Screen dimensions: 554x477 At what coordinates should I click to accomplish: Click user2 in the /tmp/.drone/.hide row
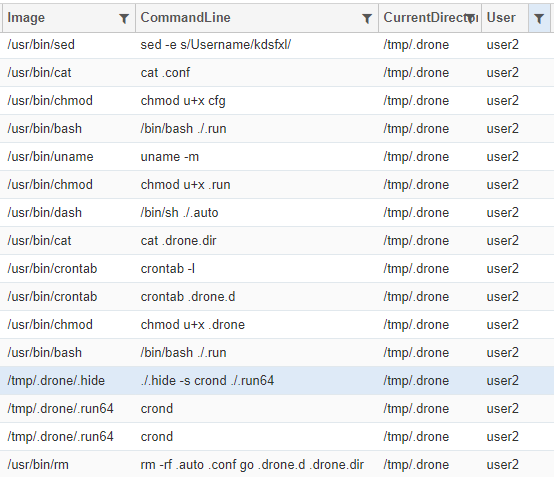(502, 381)
